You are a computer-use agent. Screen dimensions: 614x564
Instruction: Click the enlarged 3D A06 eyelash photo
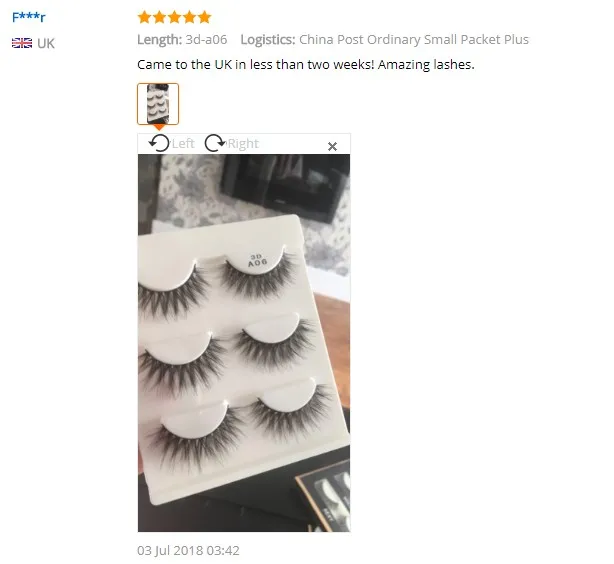(244, 343)
